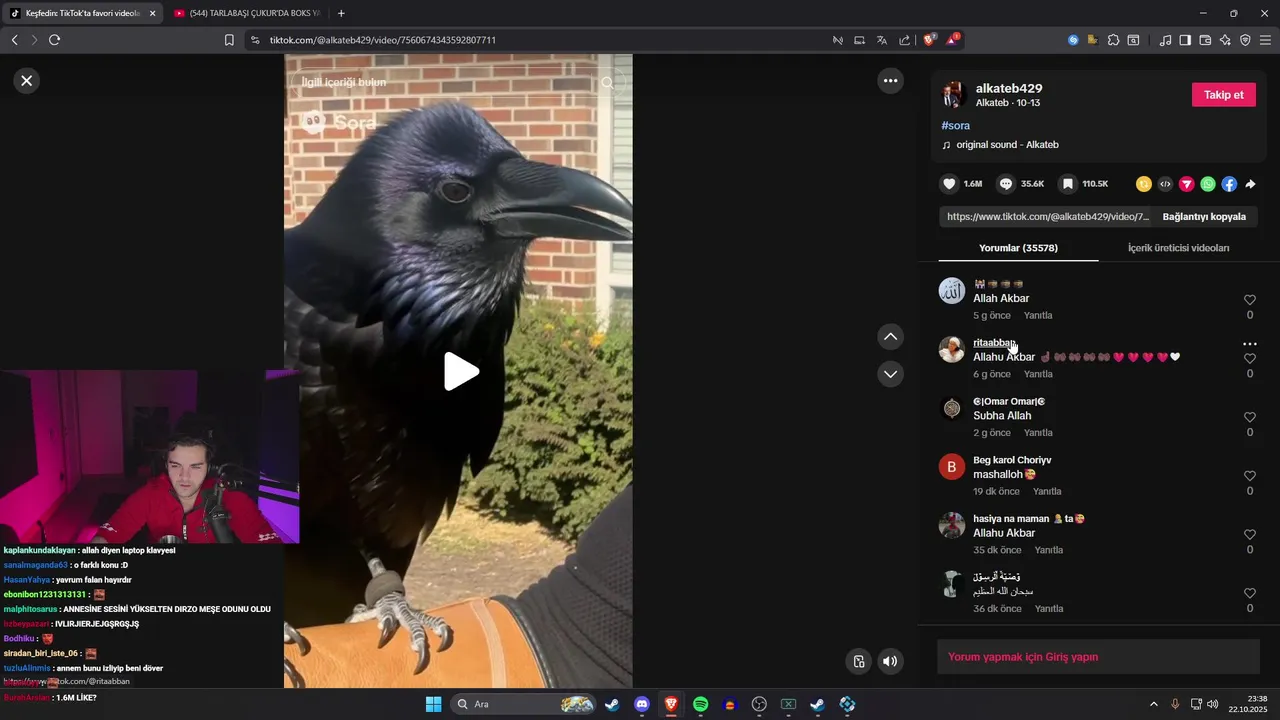Play the paused raven video
This screenshot has height=720, width=1280.
(x=461, y=371)
